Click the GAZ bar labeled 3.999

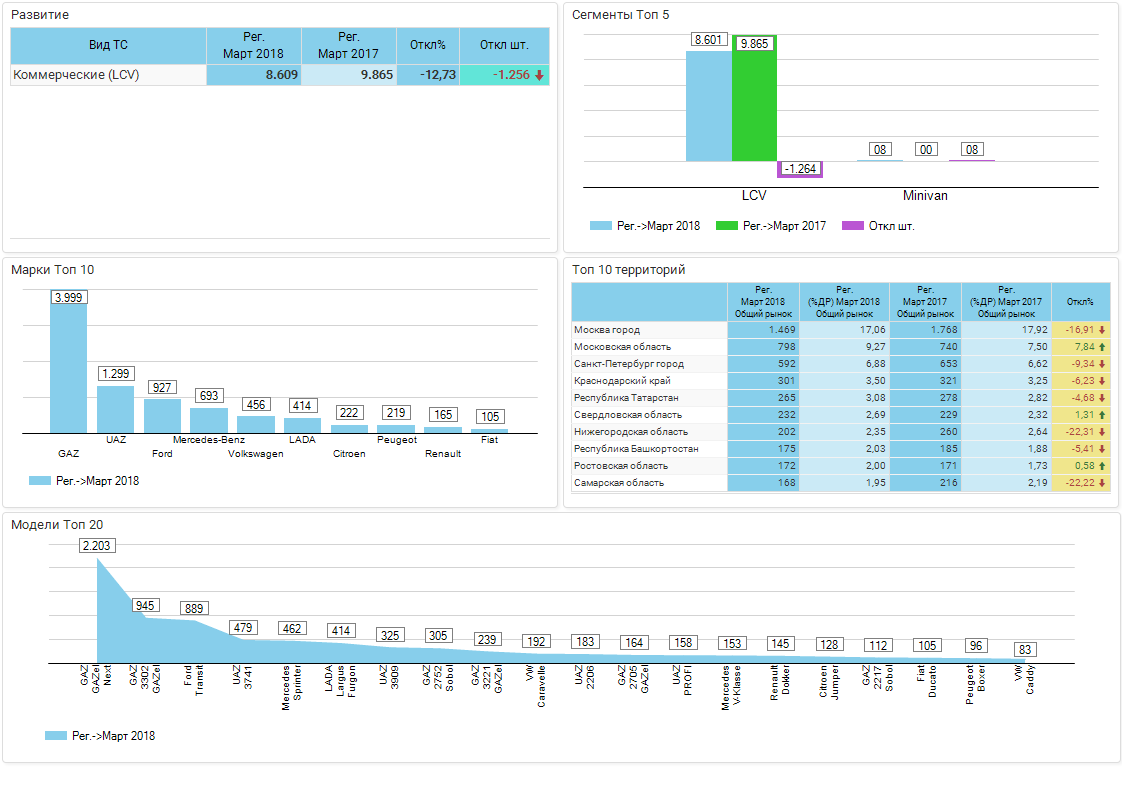pyautogui.click(x=68, y=367)
